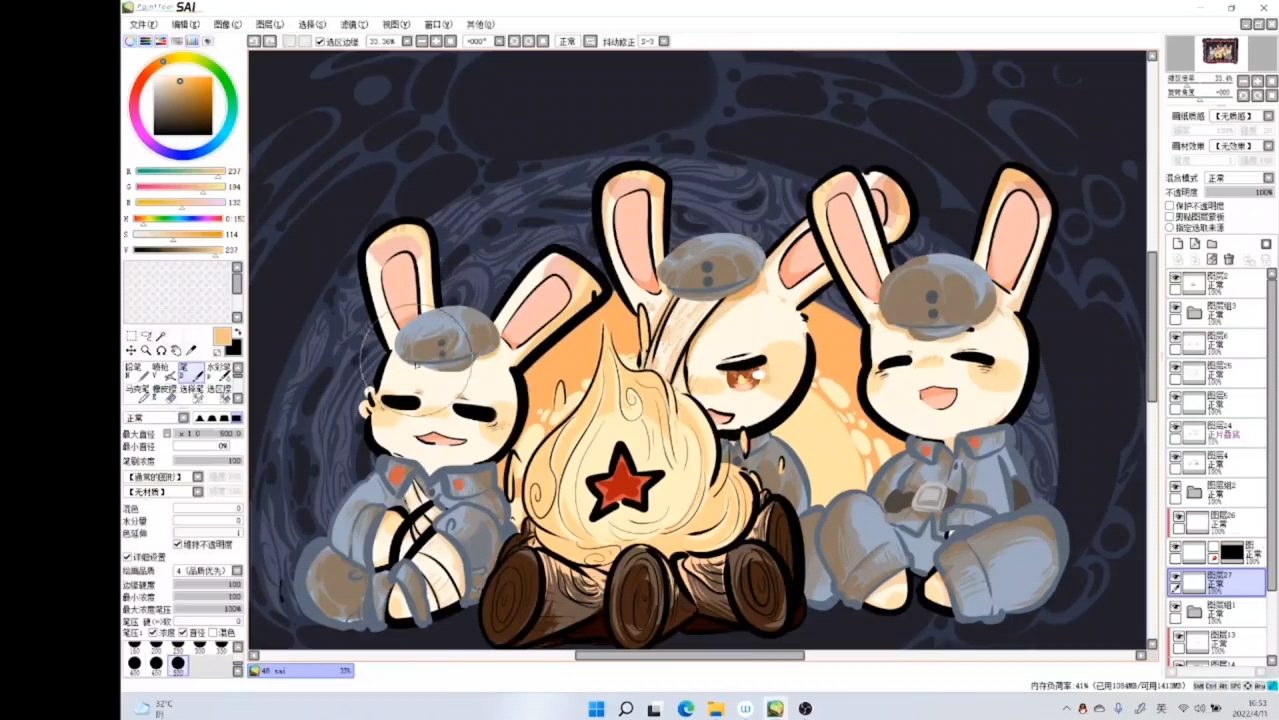Click the swap foreground/background colors icon
The image size is (1279, 720).
point(237,333)
